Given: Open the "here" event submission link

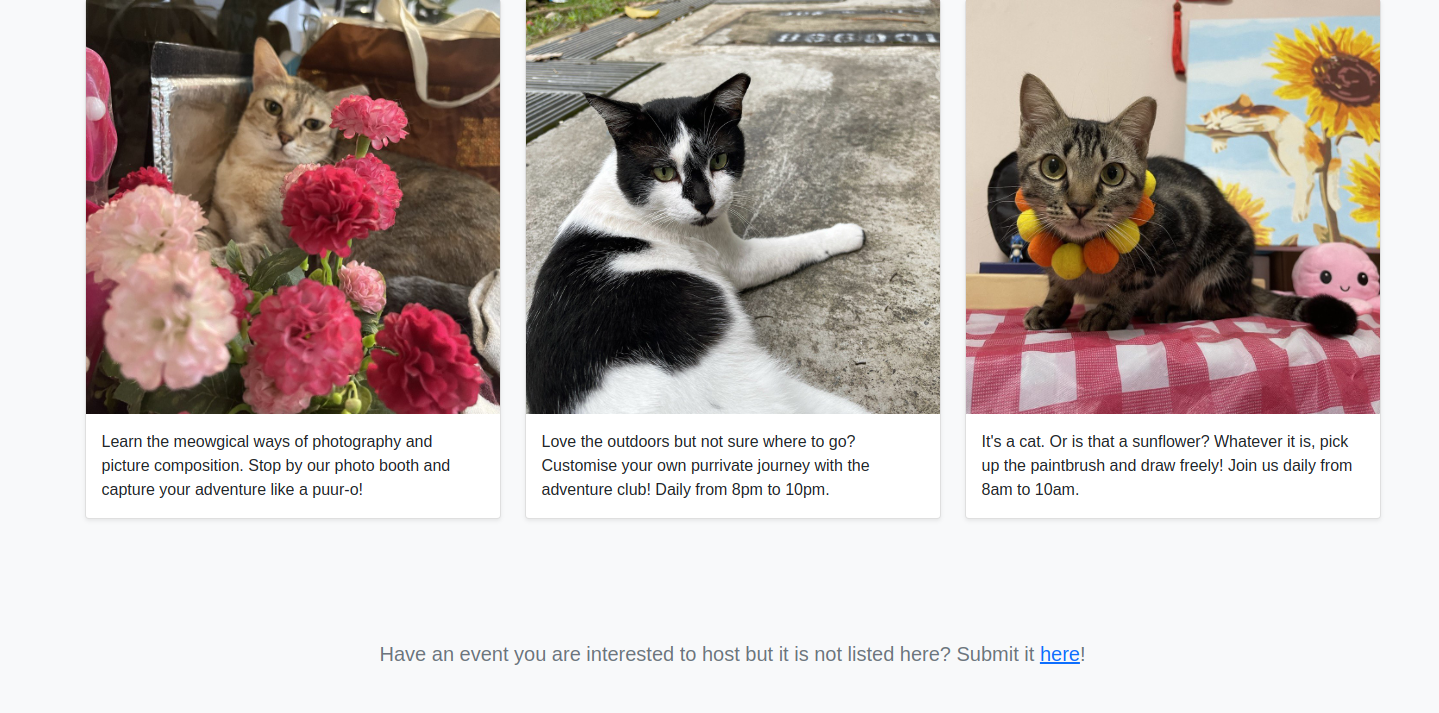Looking at the screenshot, I should click(1059, 654).
